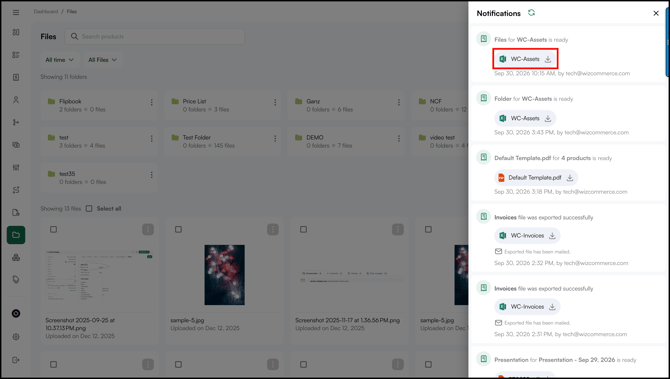
Task: Click the Default Template.pdf file chip
Action: coord(536,178)
